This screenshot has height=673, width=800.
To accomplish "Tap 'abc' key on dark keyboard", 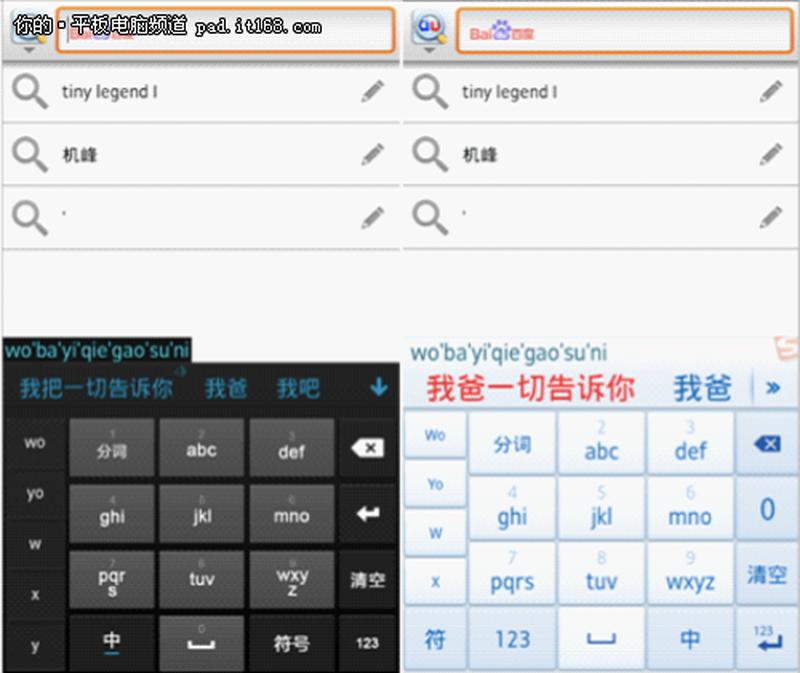I will pyautogui.click(x=201, y=448).
